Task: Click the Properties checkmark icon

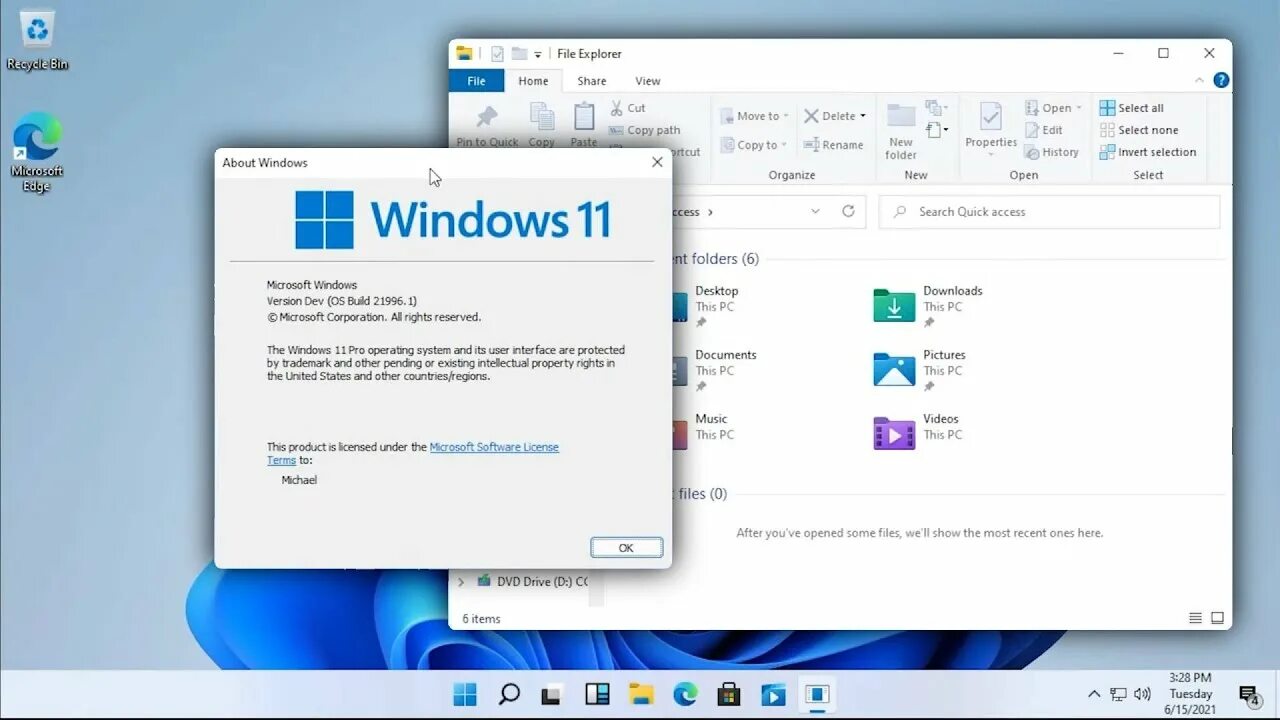Action: click(x=991, y=117)
